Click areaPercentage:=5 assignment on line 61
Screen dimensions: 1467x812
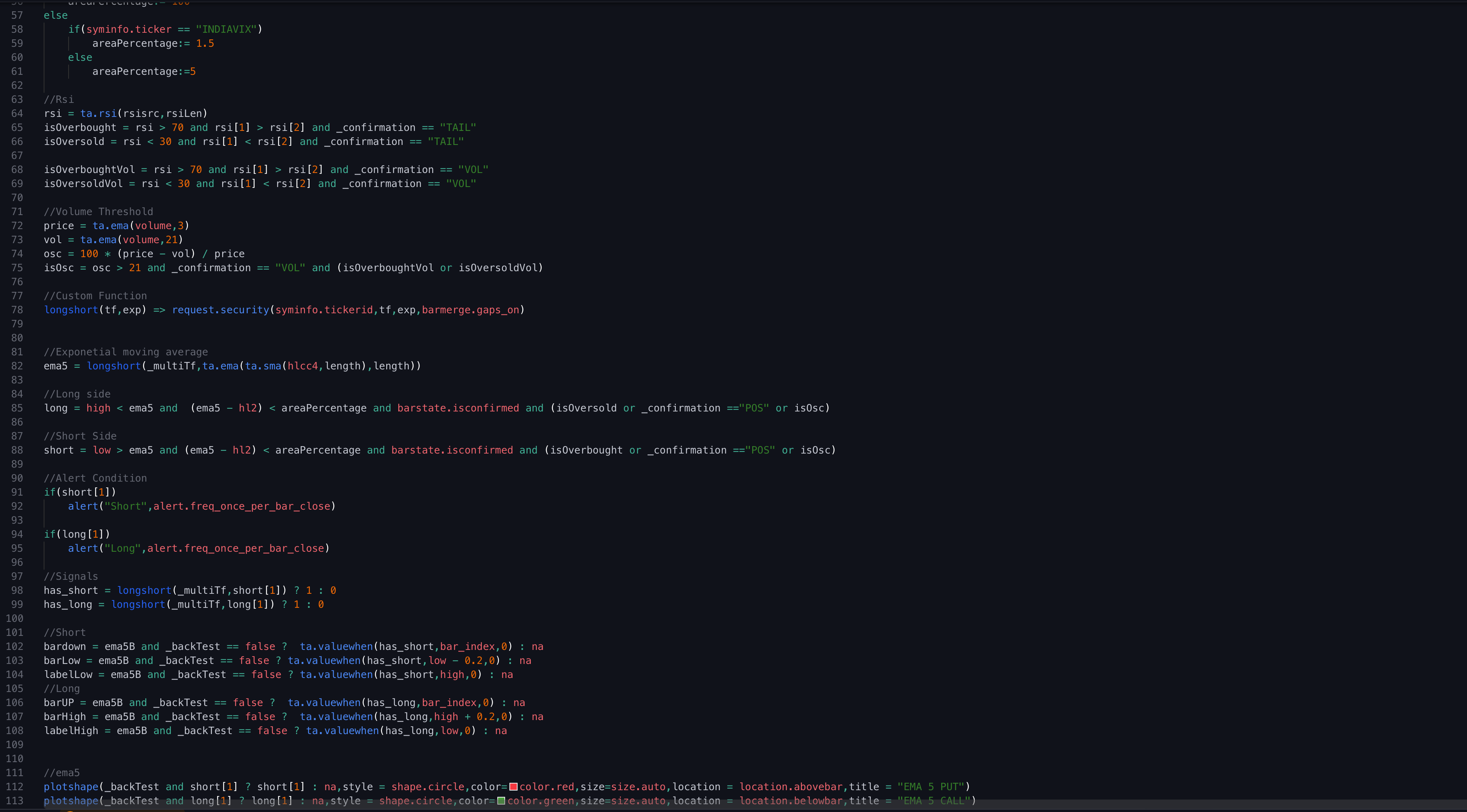(144, 71)
